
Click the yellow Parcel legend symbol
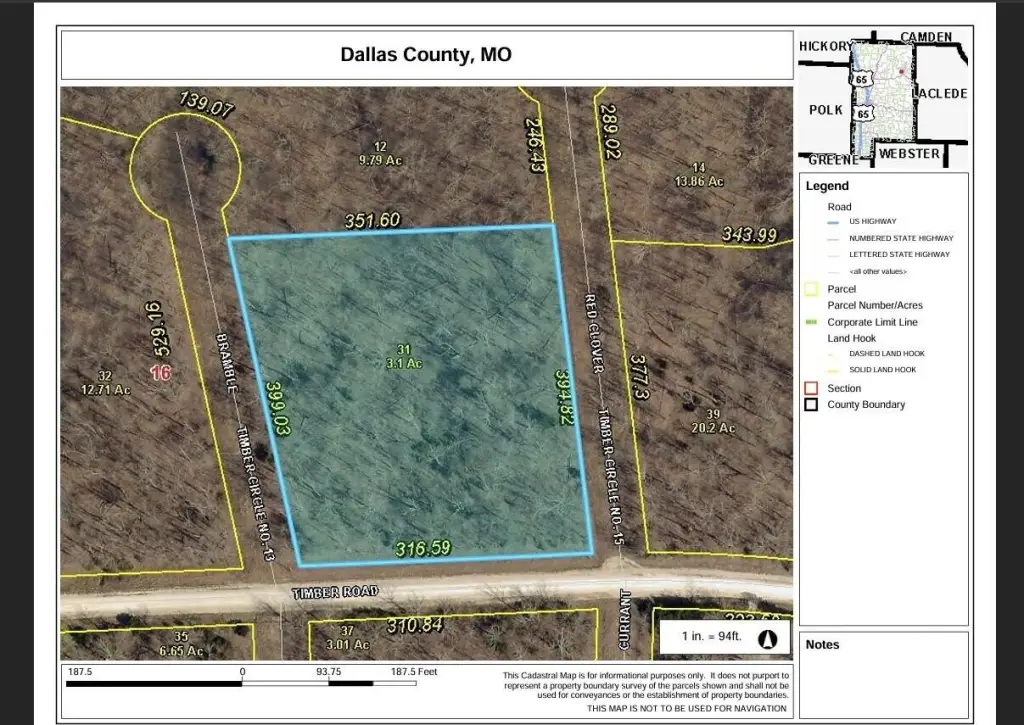(811, 289)
